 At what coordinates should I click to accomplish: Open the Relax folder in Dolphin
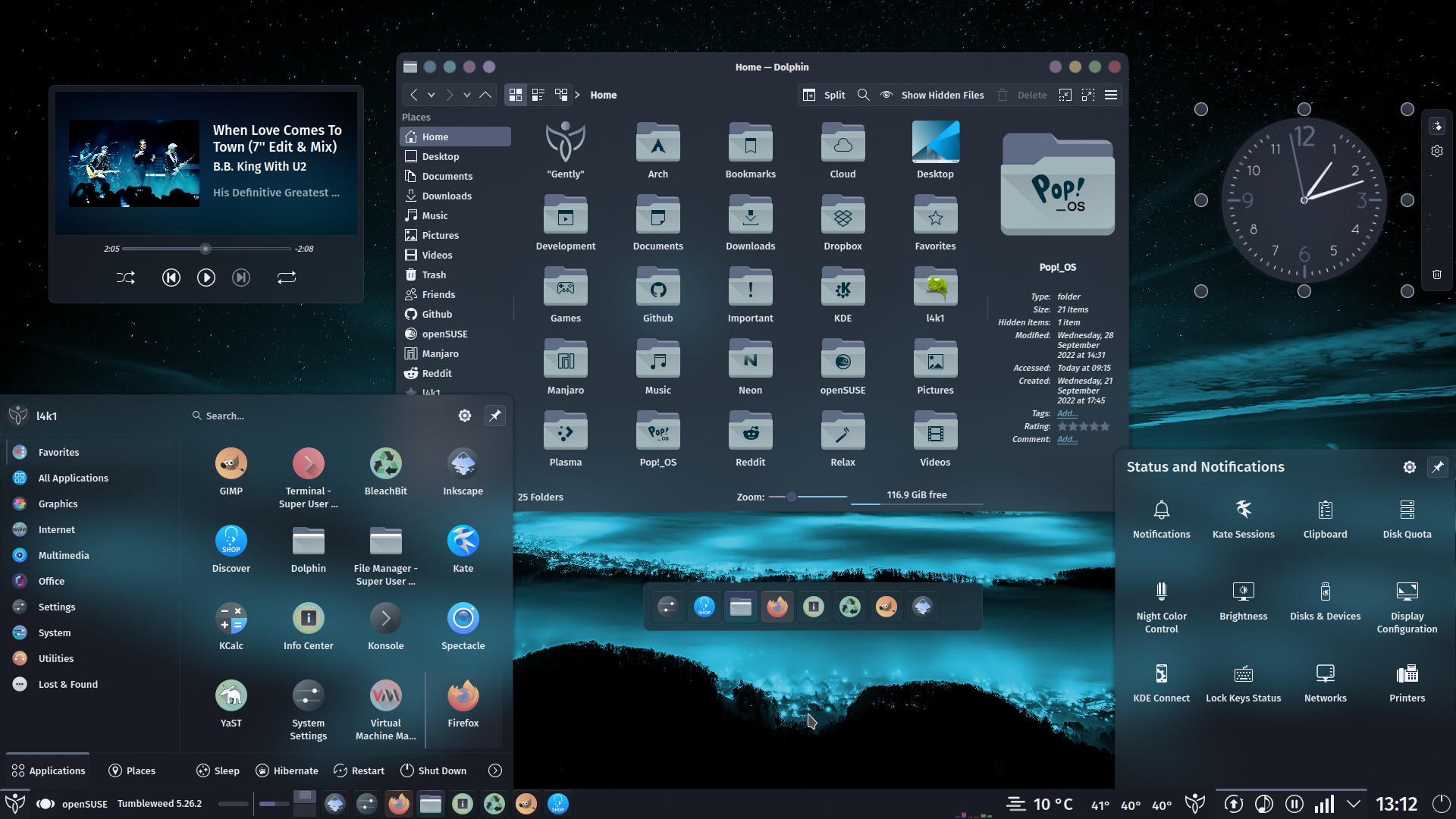coord(843,438)
